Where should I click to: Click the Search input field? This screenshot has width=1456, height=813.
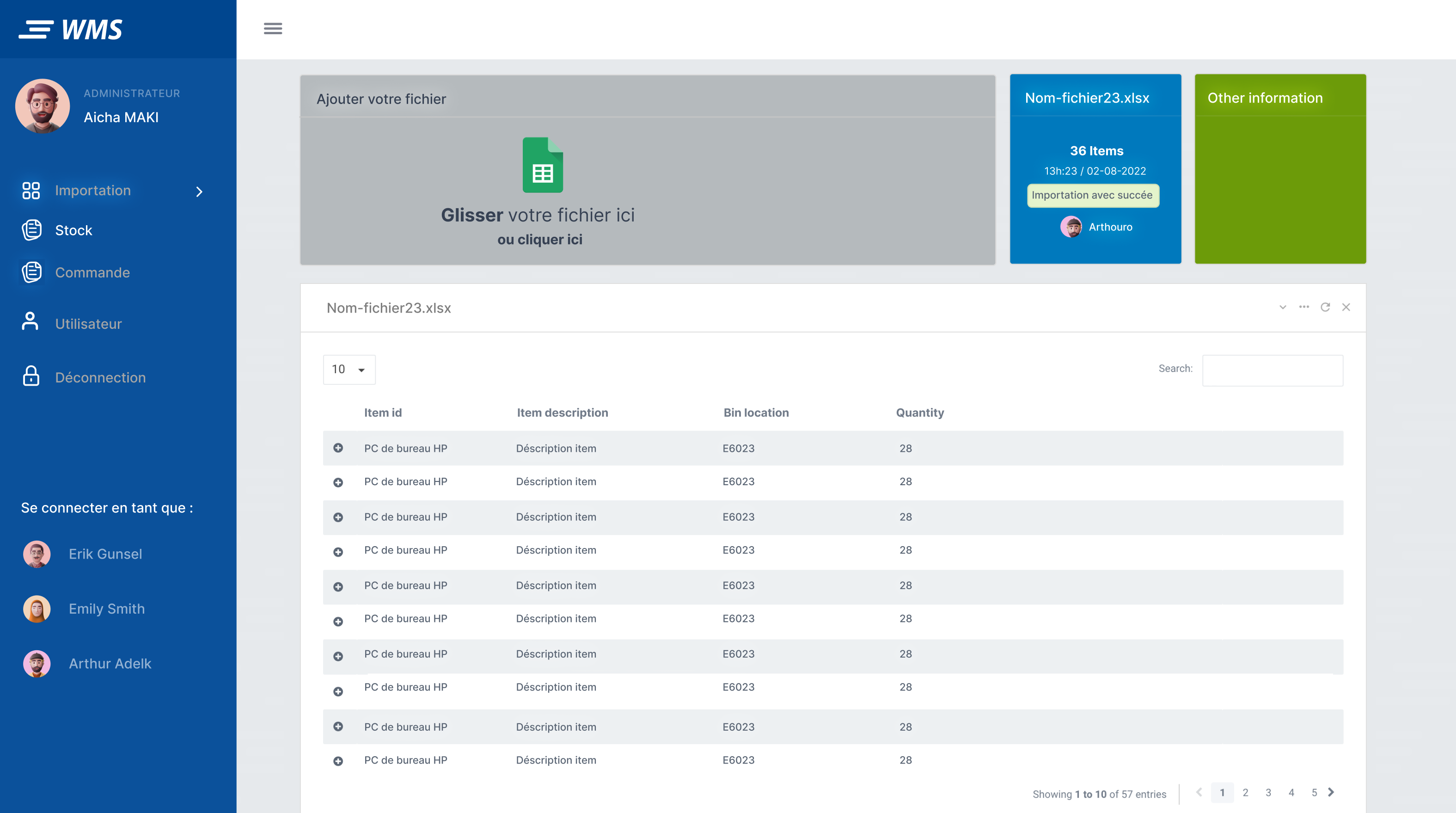[1272, 370]
